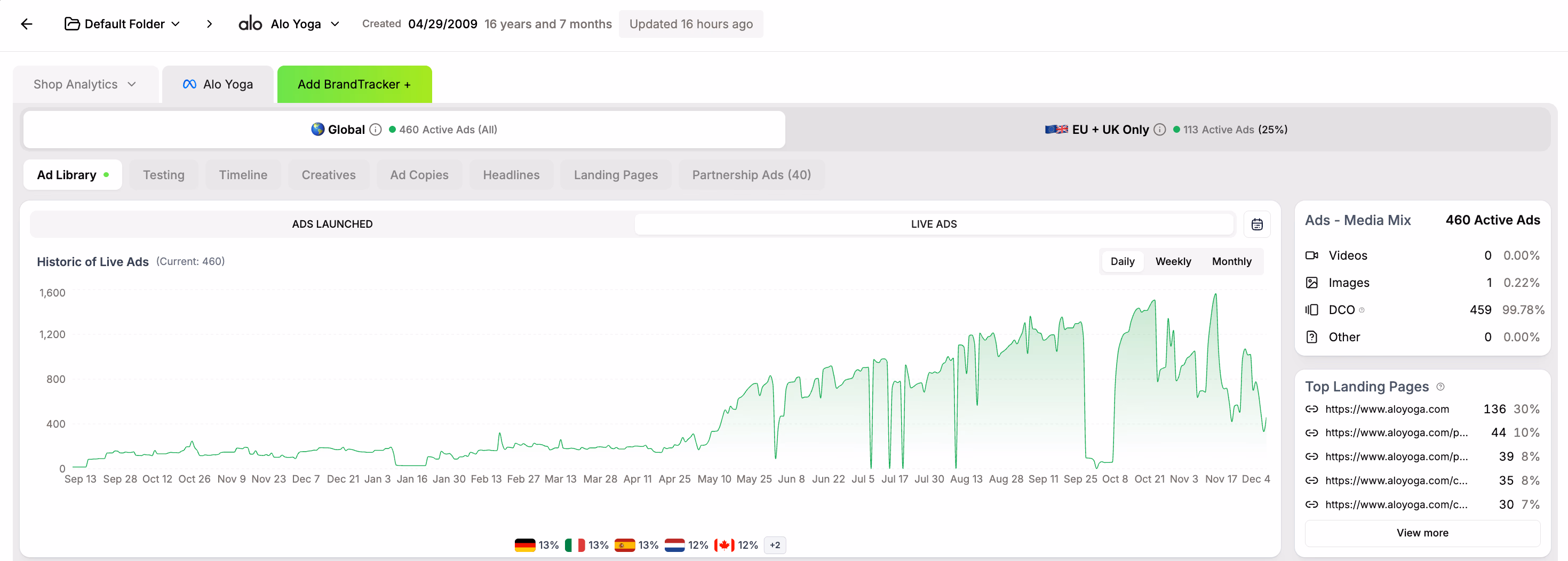This screenshot has width=1568, height=561.
Task: Click the Global info icon
Action: pos(376,130)
